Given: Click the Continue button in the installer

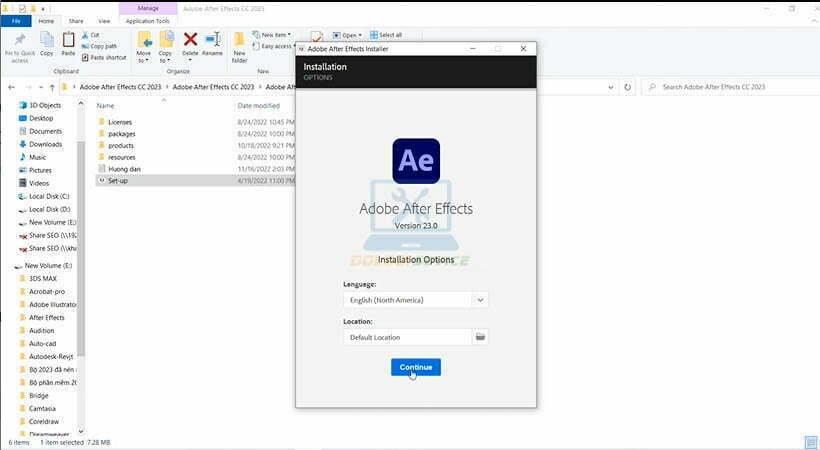Looking at the screenshot, I should (416, 367).
